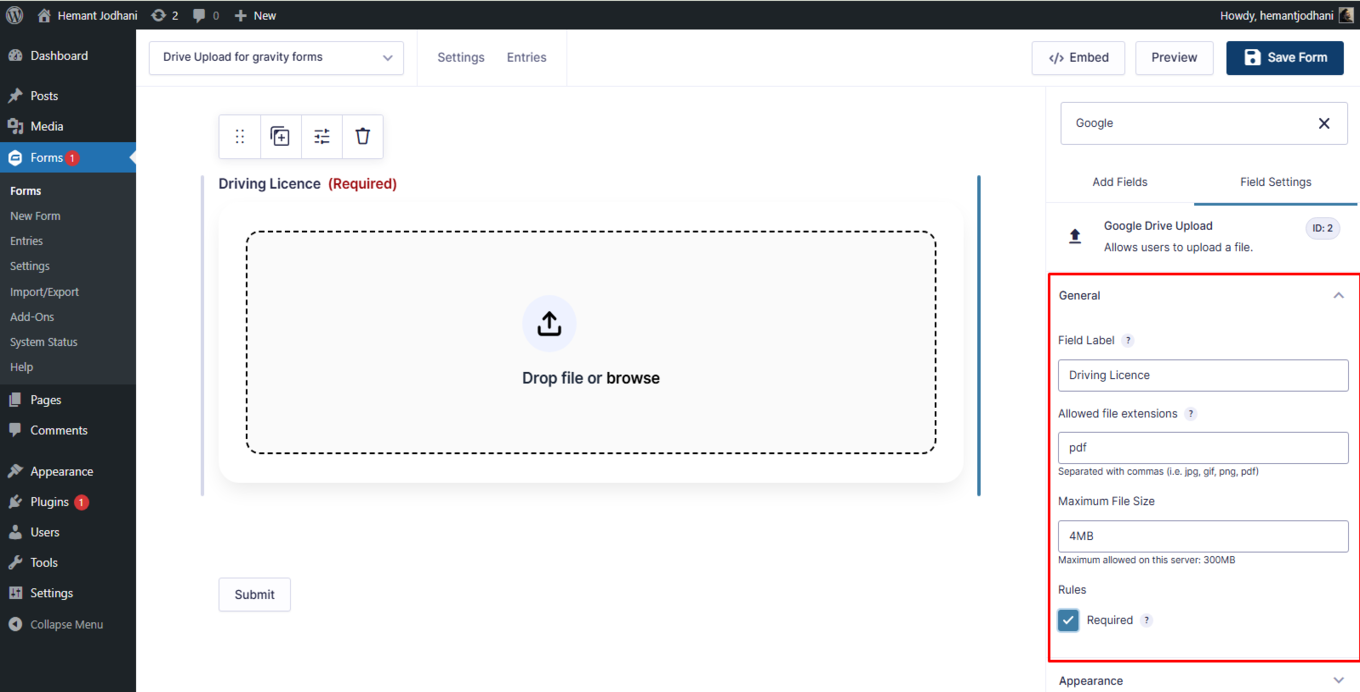Collapse the General settings section
Screen dimensions: 1360x692
point(1338,295)
